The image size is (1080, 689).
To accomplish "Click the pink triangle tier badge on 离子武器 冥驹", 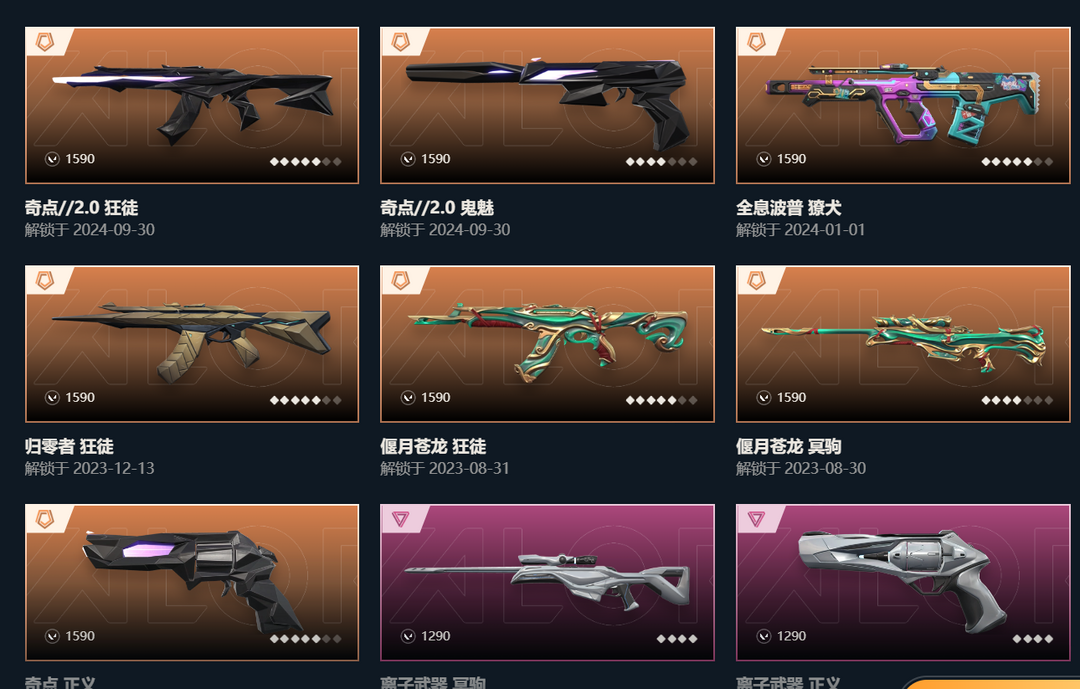I will [x=400, y=519].
